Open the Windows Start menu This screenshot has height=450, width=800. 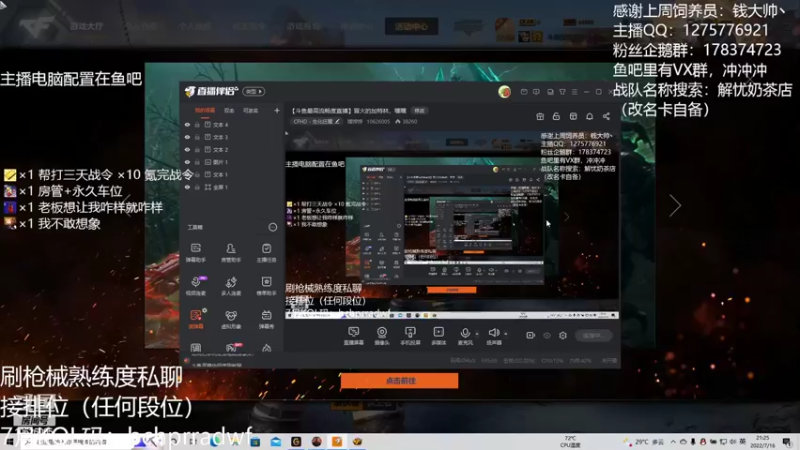tap(10, 442)
